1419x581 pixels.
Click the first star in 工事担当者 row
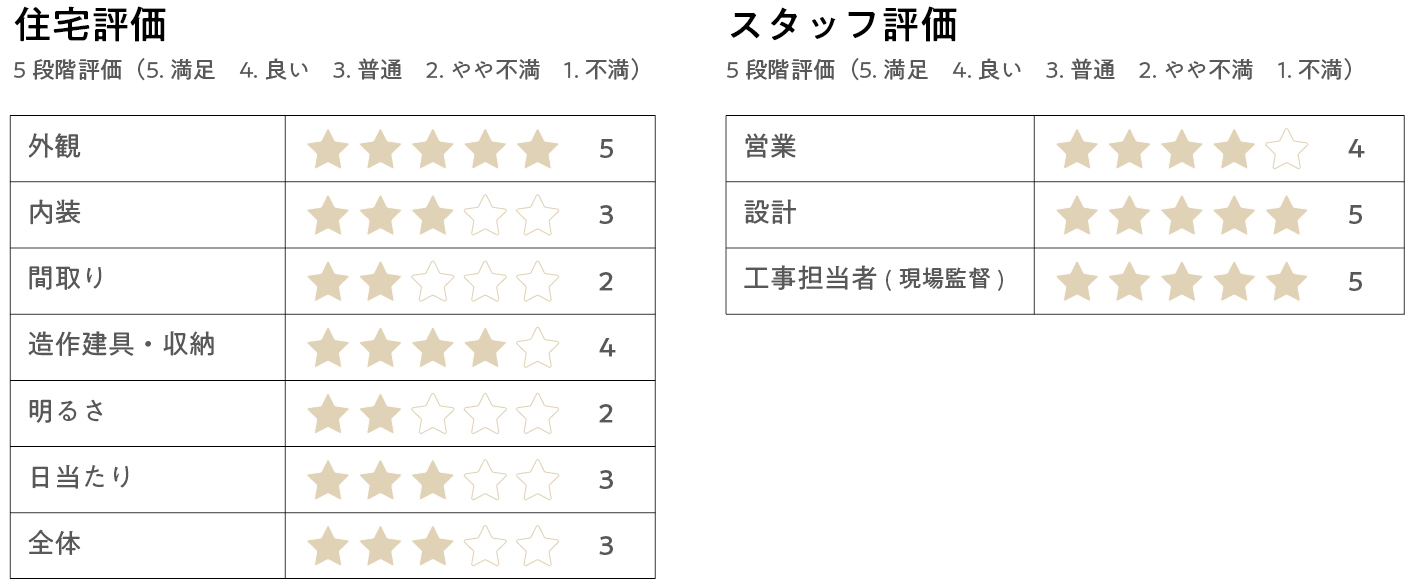point(1077,281)
